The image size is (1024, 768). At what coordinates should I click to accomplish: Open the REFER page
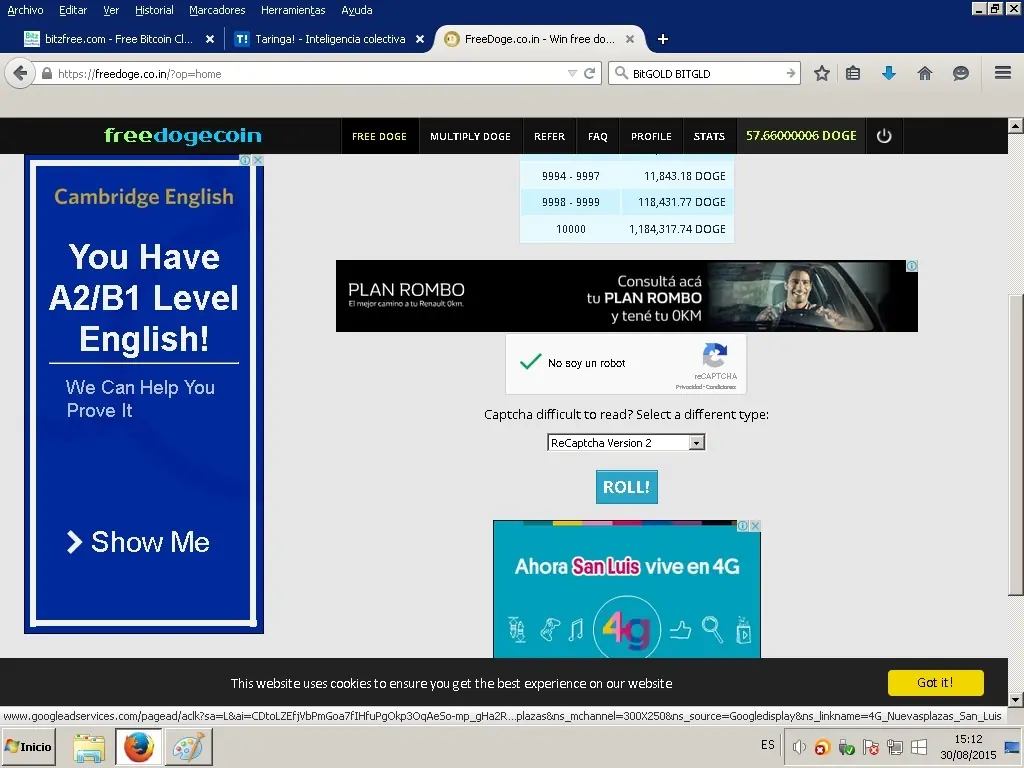[549, 136]
